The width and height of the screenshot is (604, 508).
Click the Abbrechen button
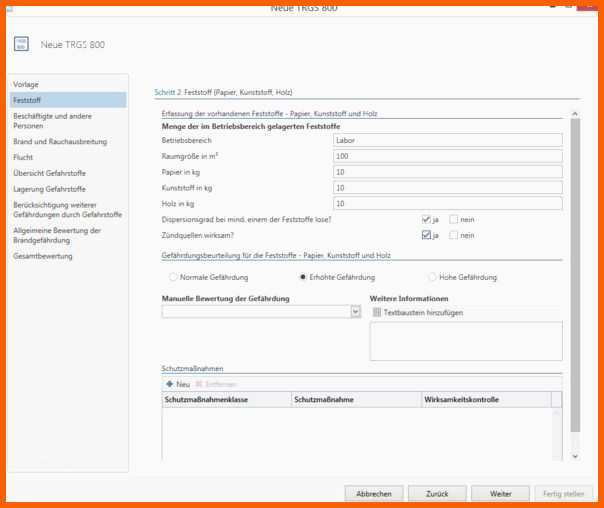pos(374,494)
